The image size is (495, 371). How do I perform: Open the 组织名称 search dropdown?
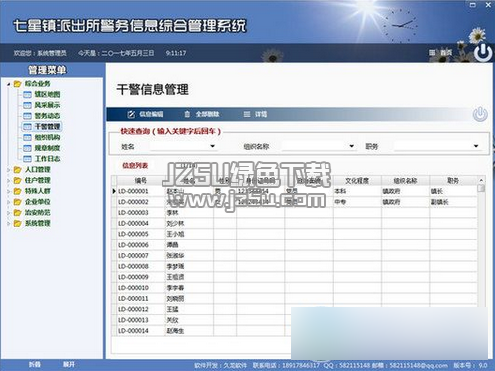(x=351, y=146)
